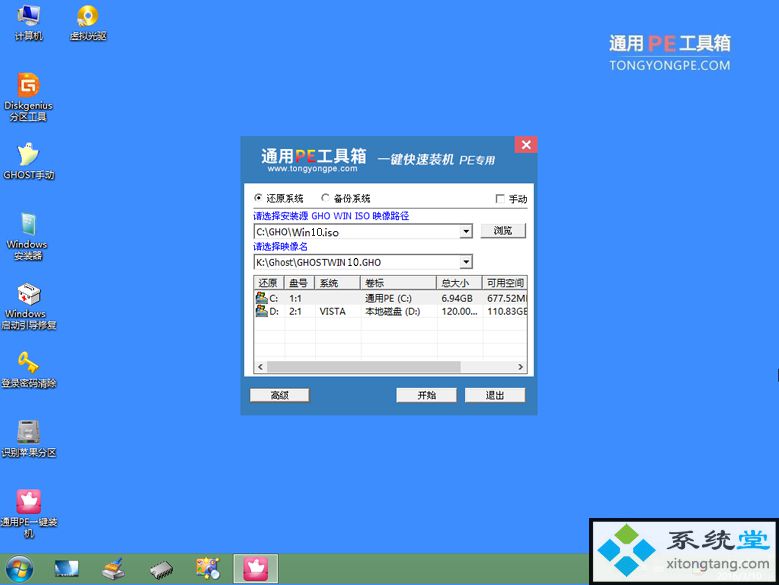
Task: Click the pink 一键装机 taskbar button
Action: [255, 569]
